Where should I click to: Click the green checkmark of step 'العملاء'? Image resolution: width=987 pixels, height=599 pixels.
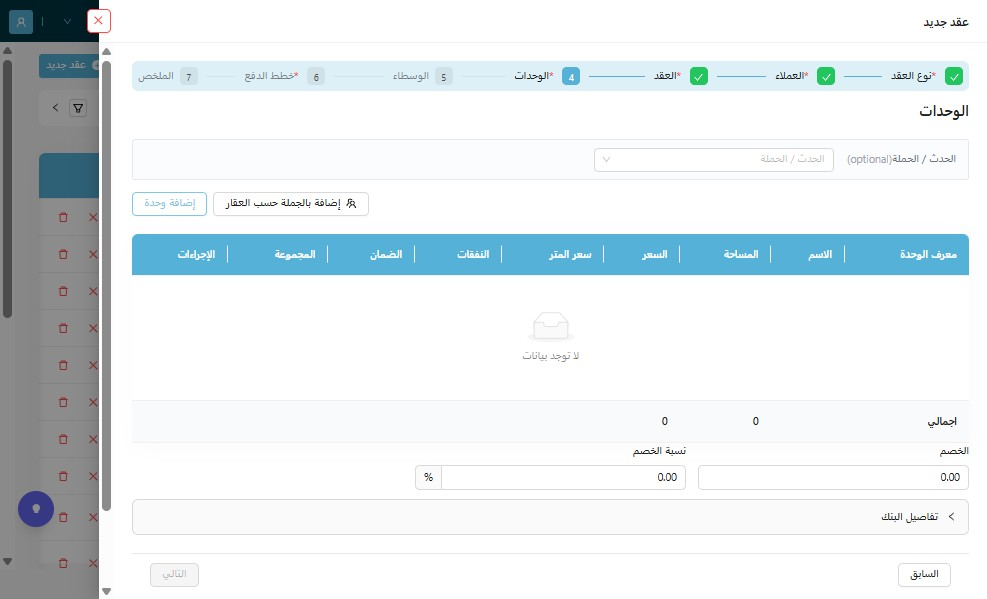tap(826, 77)
